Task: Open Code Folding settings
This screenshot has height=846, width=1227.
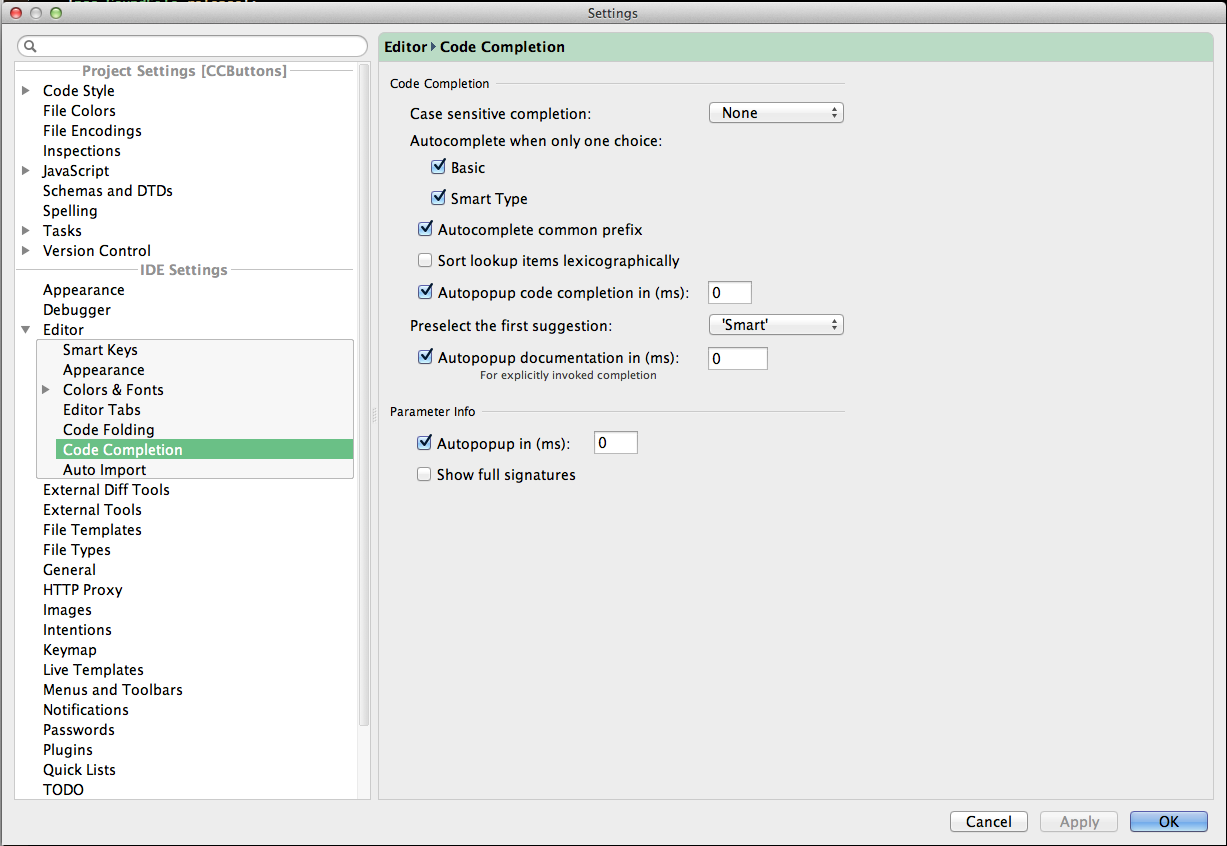Action: (109, 430)
